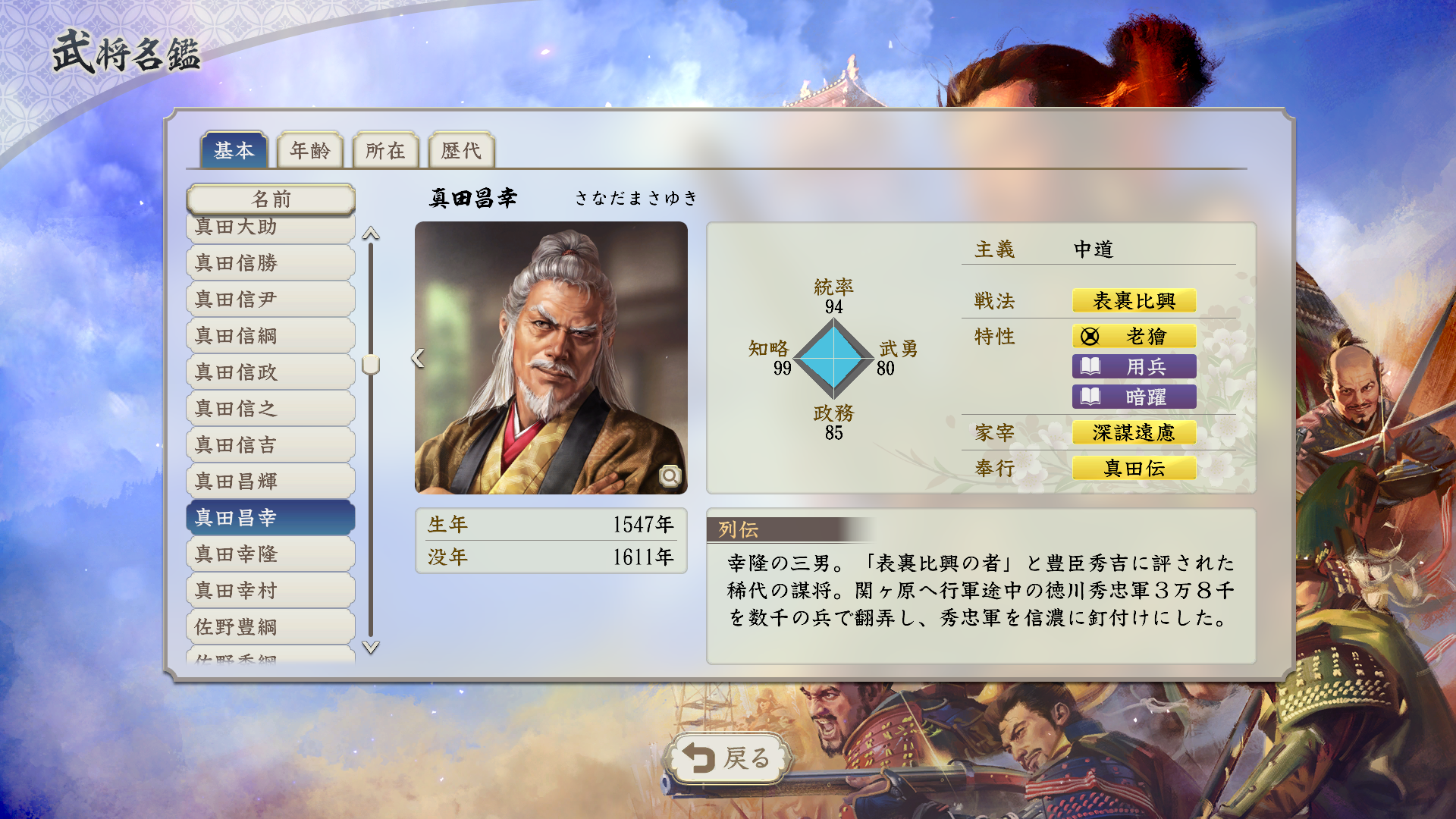Sort list by the 名前 header
Image resolution: width=1456 pixels, height=819 pixels.
pos(271,199)
